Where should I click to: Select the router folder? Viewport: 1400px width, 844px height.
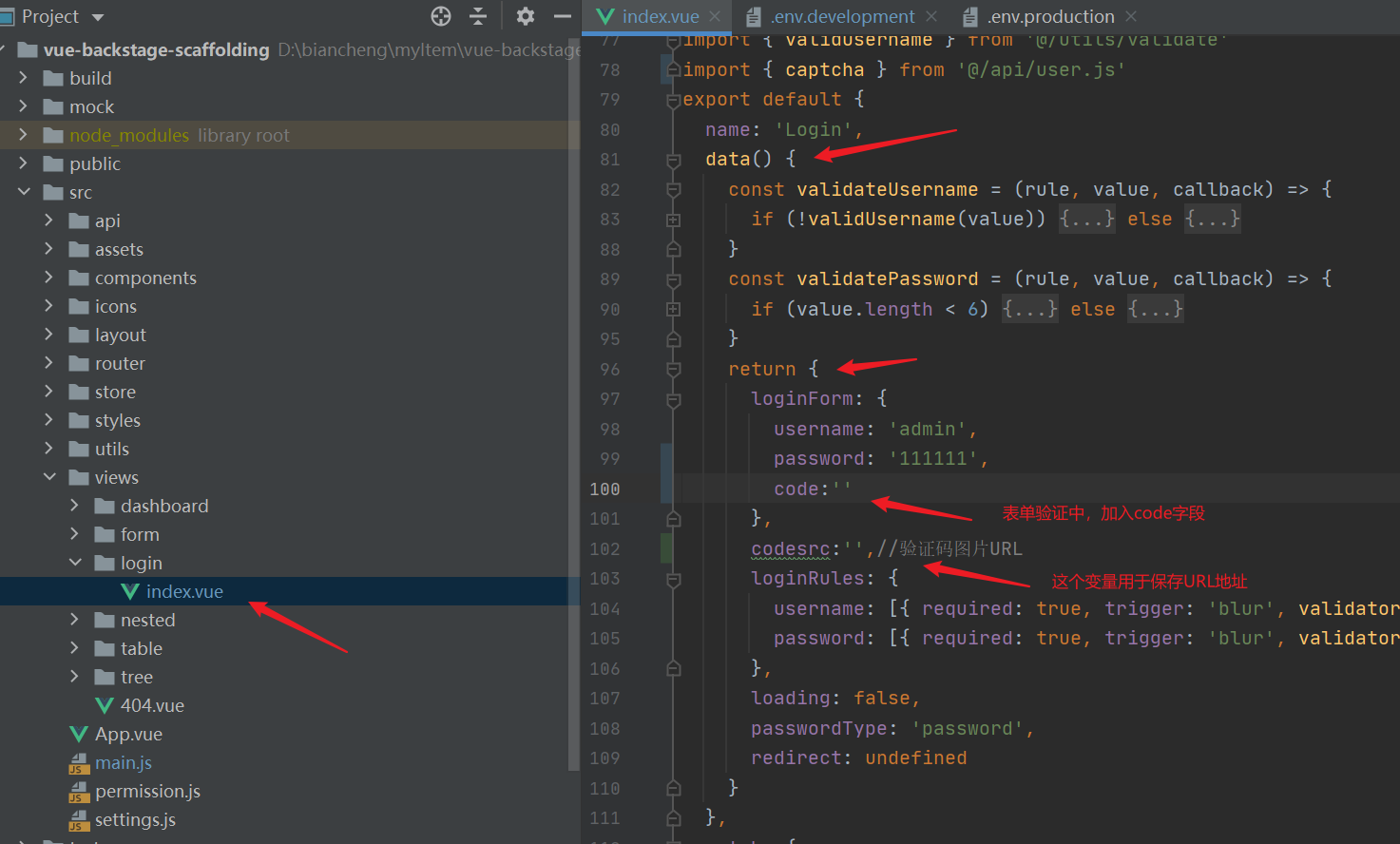pyautogui.click(x=120, y=363)
